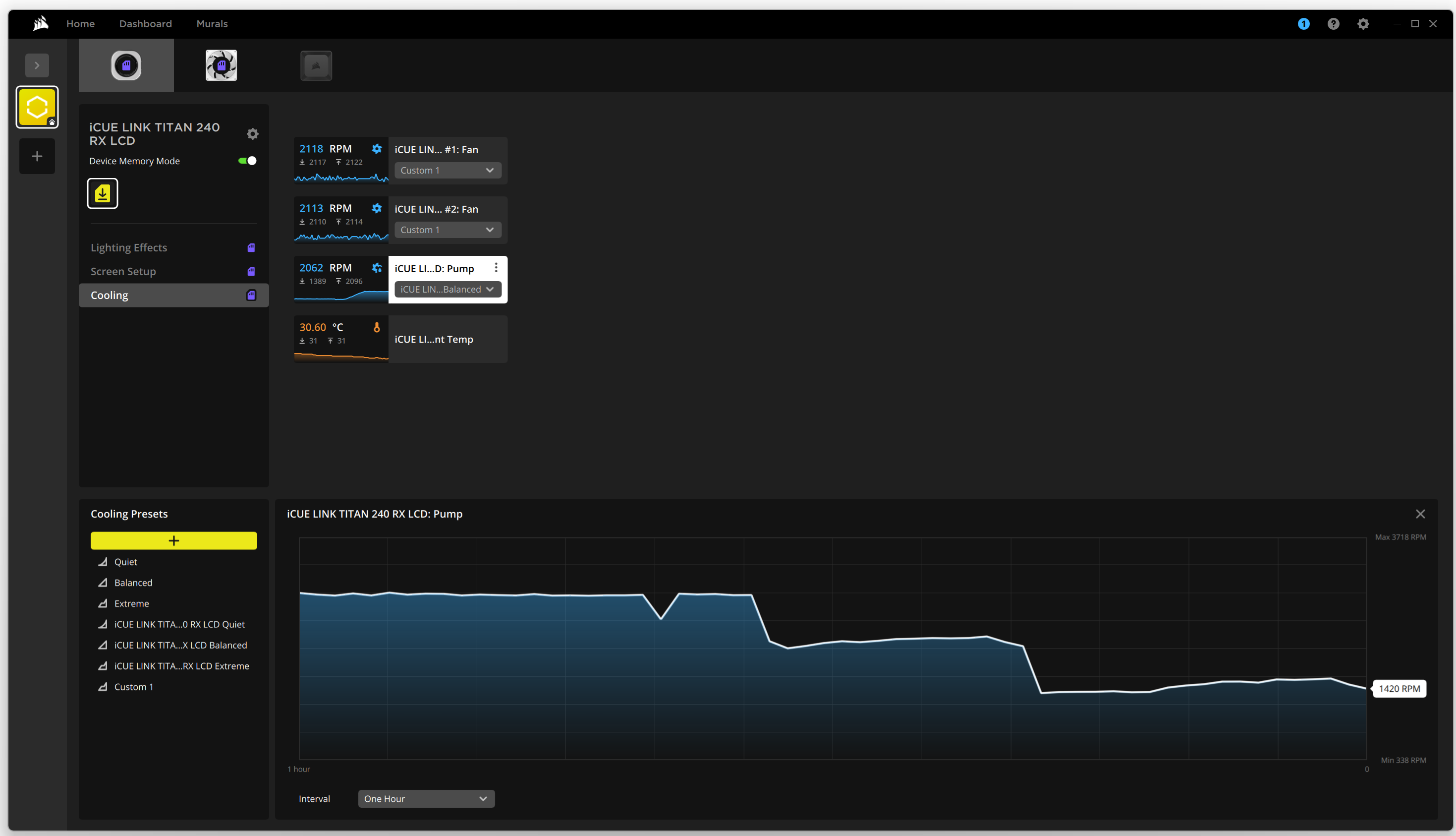1456x836 pixels.
Task: Click the Cooling Presets heading
Action: [129, 514]
